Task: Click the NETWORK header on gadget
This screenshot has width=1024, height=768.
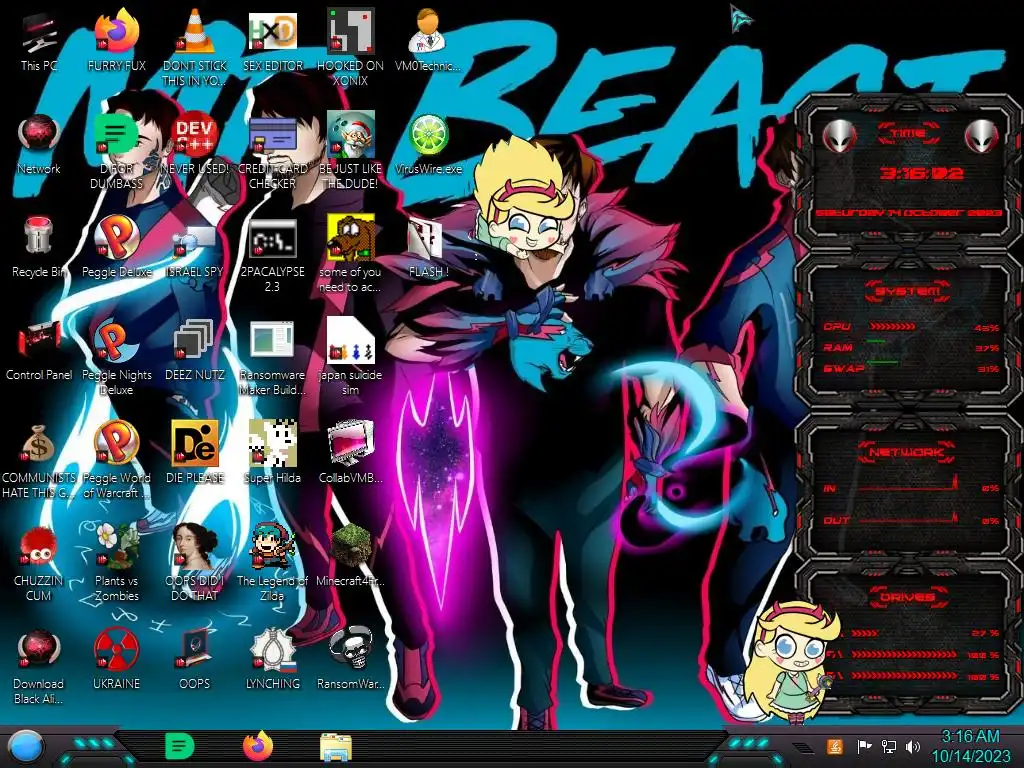Action: tap(908, 451)
